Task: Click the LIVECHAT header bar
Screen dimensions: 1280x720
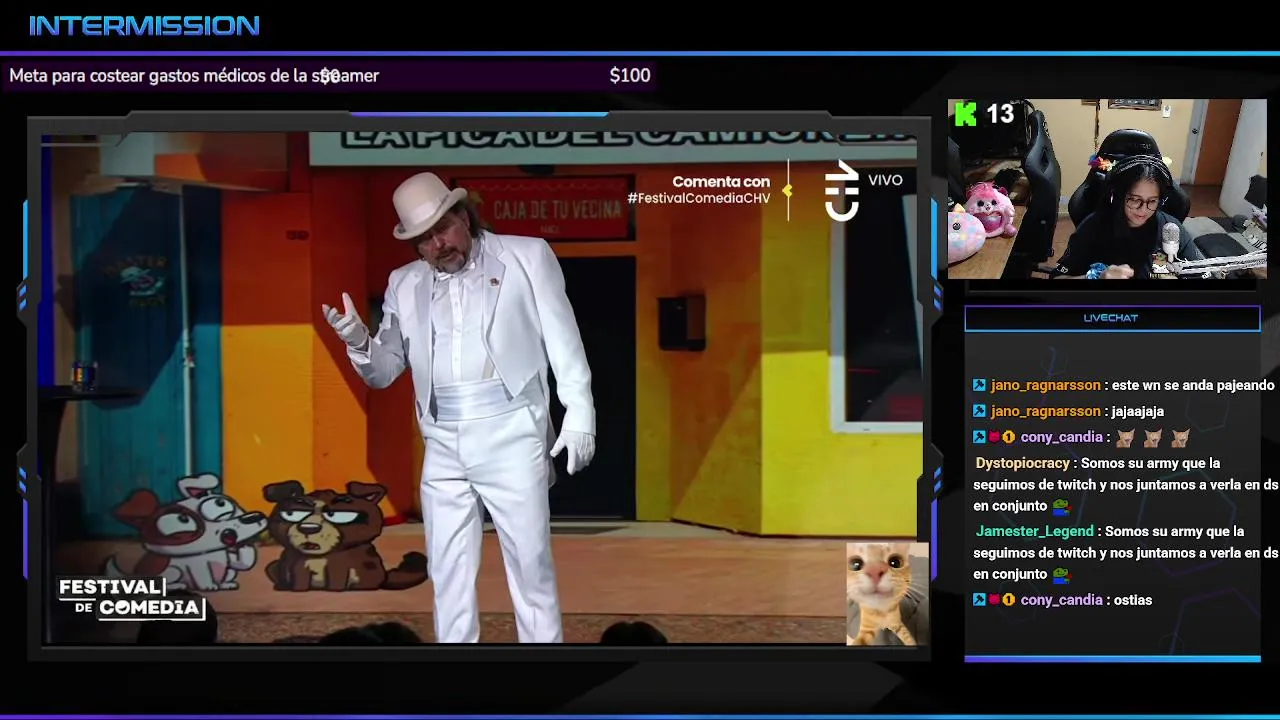Action: coord(1112,318)
